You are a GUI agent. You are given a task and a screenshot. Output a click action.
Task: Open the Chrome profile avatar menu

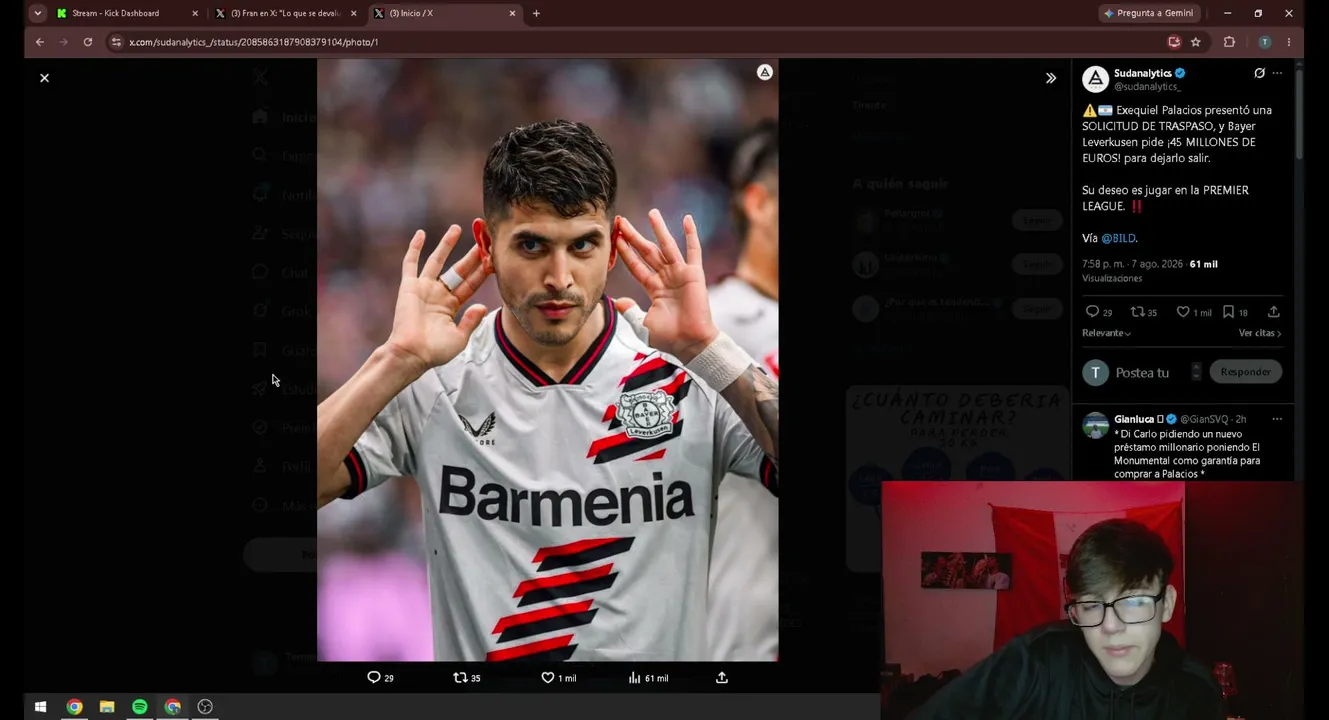1264,42
